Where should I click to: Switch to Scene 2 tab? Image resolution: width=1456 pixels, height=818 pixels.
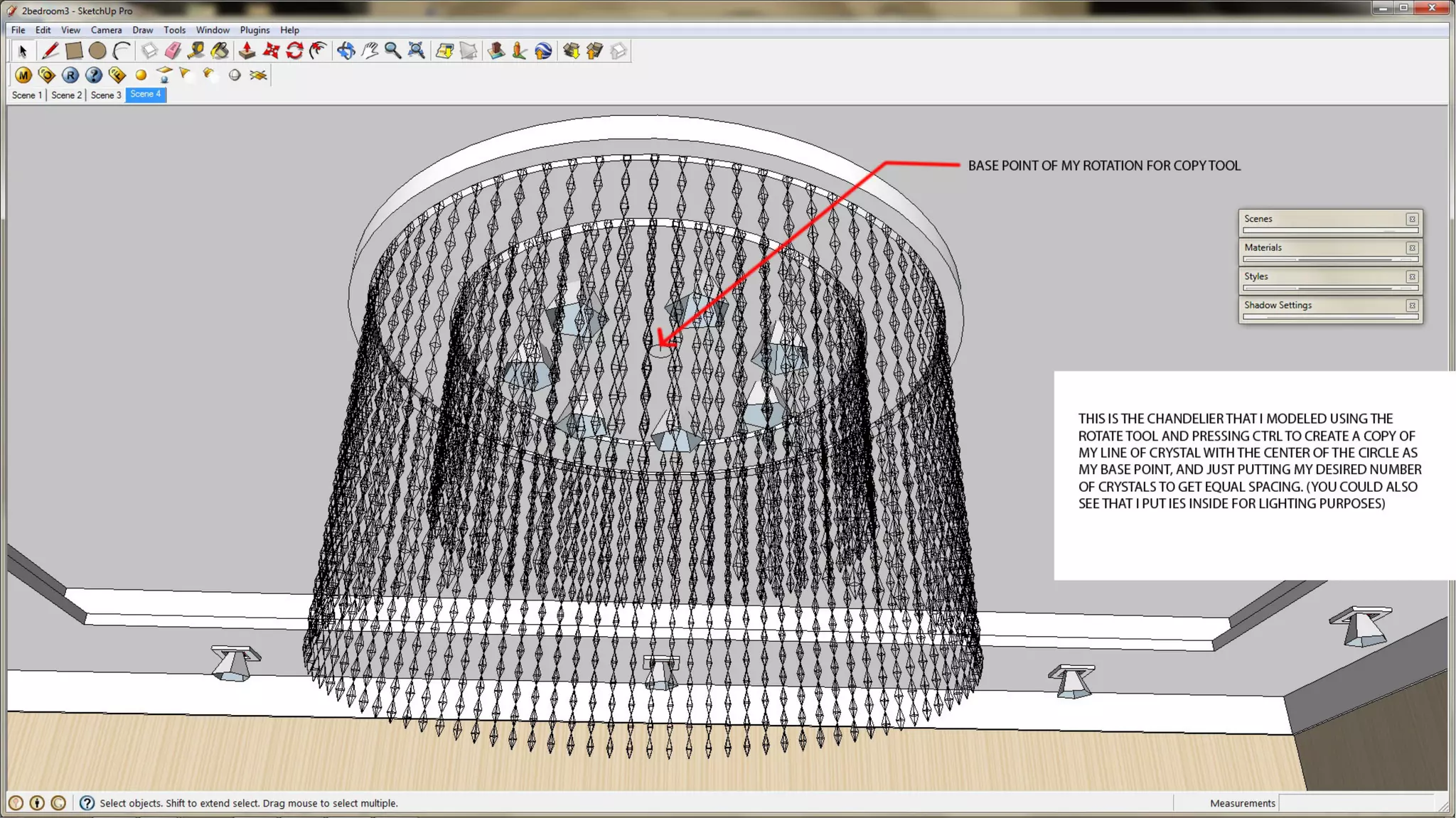[x=66, y=95]
